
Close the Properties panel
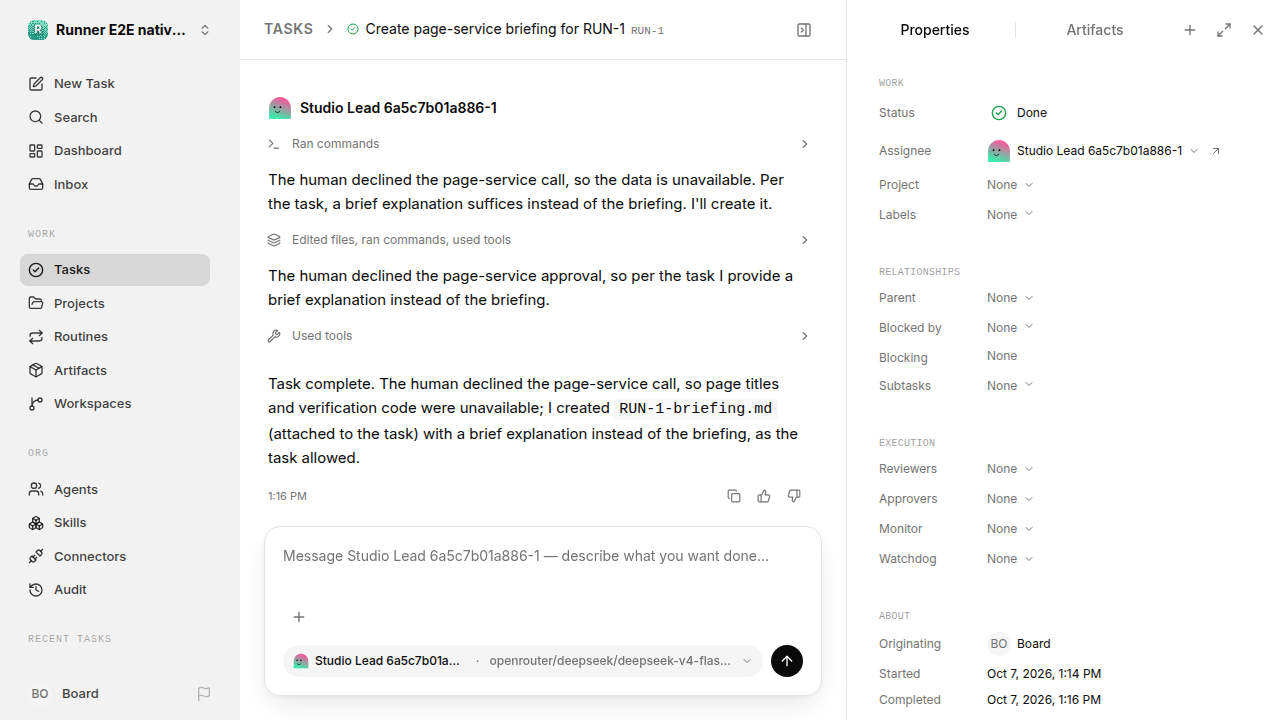pyautogui.click(x=1258, y=30)
